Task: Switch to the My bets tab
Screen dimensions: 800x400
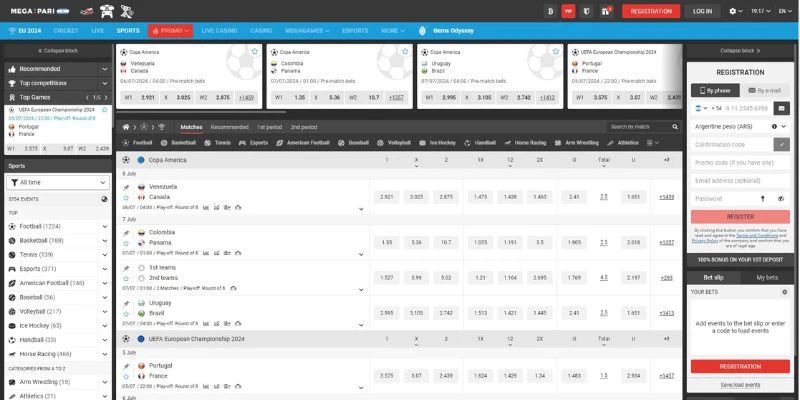Action: pyautogui.click(x=767, y=278)
